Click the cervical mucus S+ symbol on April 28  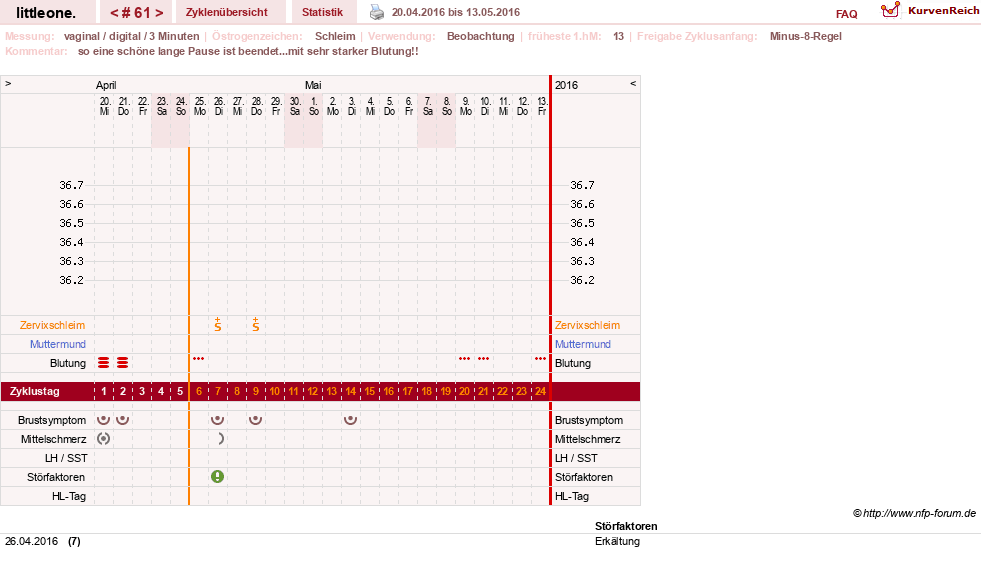256,325
